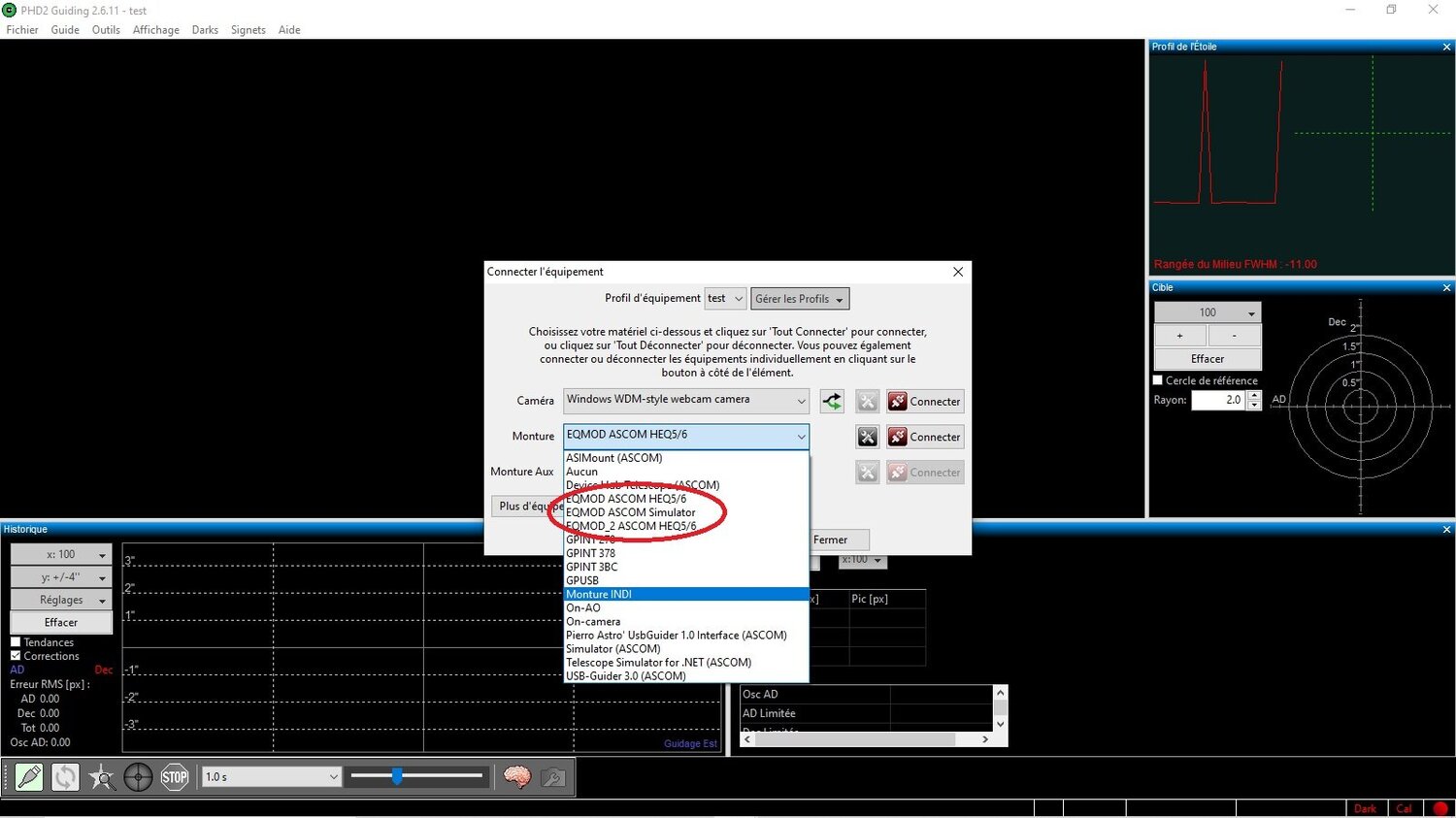Click the auto-select star icon
The image size is (1456, 818).
[x=102, y=777]
